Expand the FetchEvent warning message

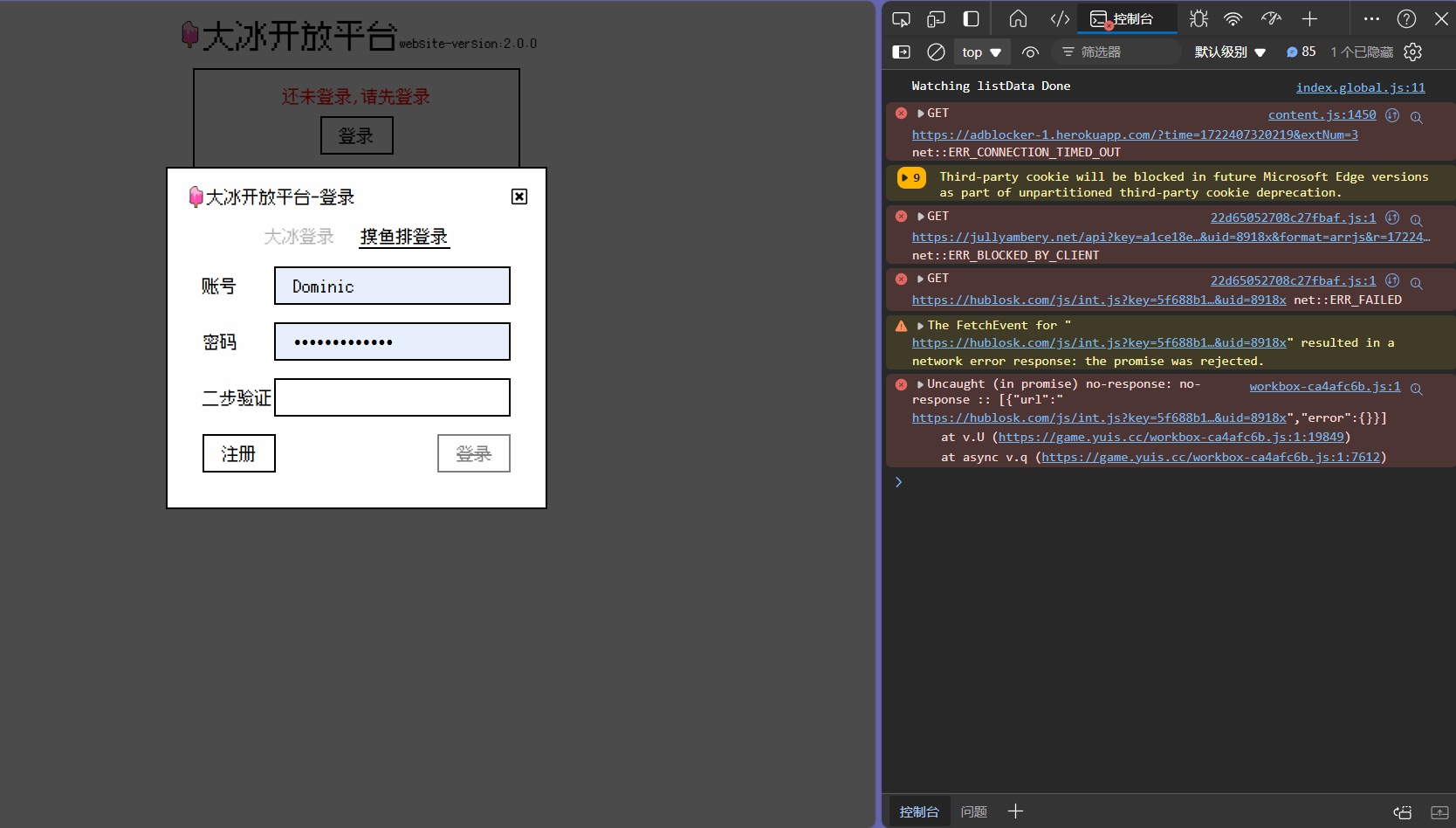pyautogui.click(x=921, y=326)
